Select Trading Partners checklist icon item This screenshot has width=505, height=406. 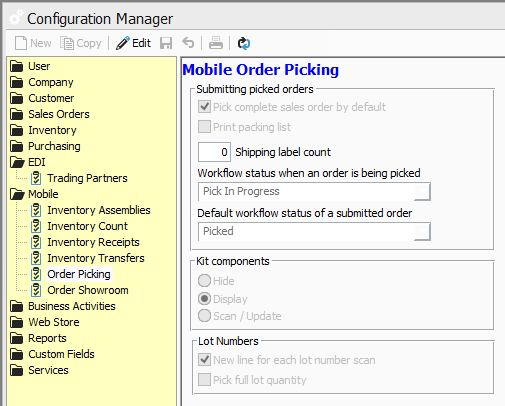pos(36,178)
